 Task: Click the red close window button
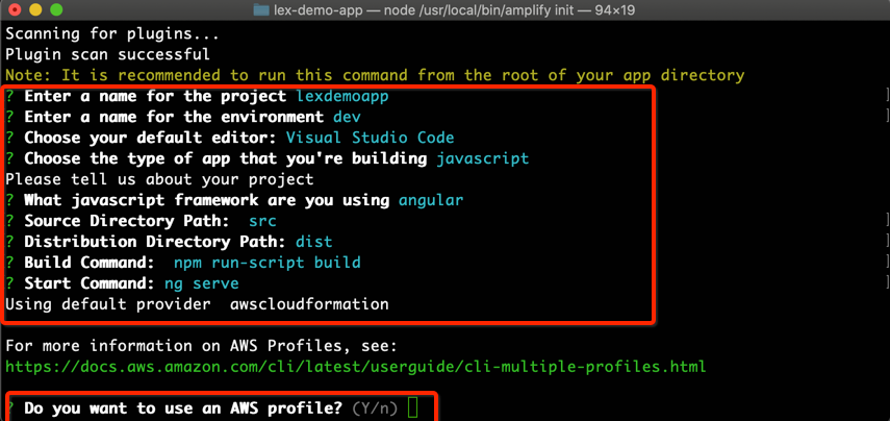point(15,10)
